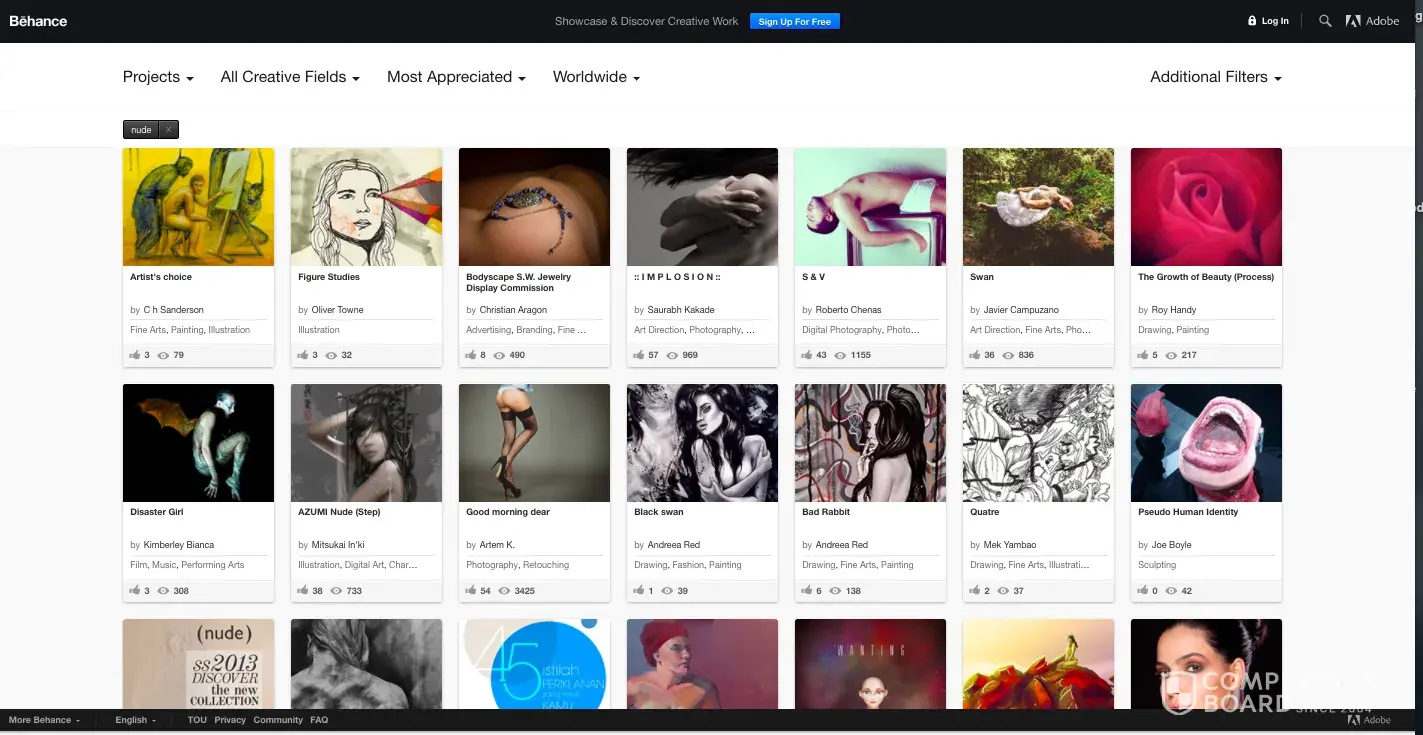Click views eye icon on Good morning dear
The width and height of the screenshot is (1423, 735).
[x=504, y=591]
